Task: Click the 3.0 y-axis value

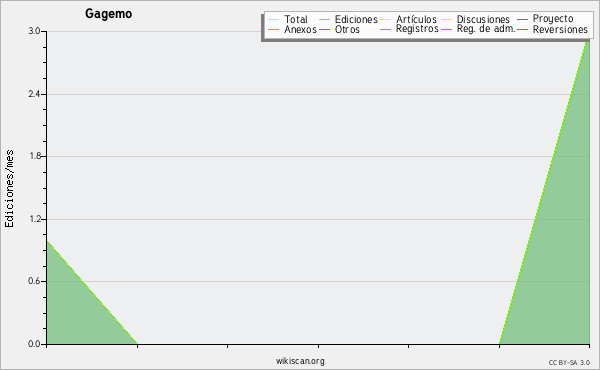Action: 34,31
